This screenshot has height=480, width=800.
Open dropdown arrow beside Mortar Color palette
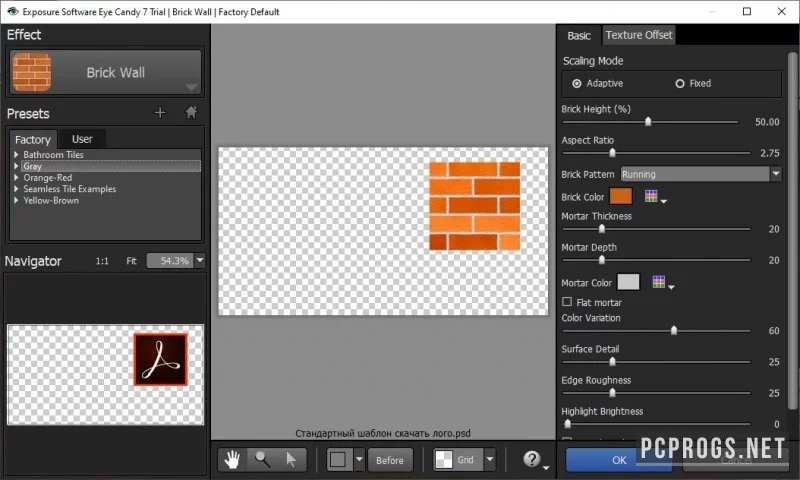(x=671, y=287)
